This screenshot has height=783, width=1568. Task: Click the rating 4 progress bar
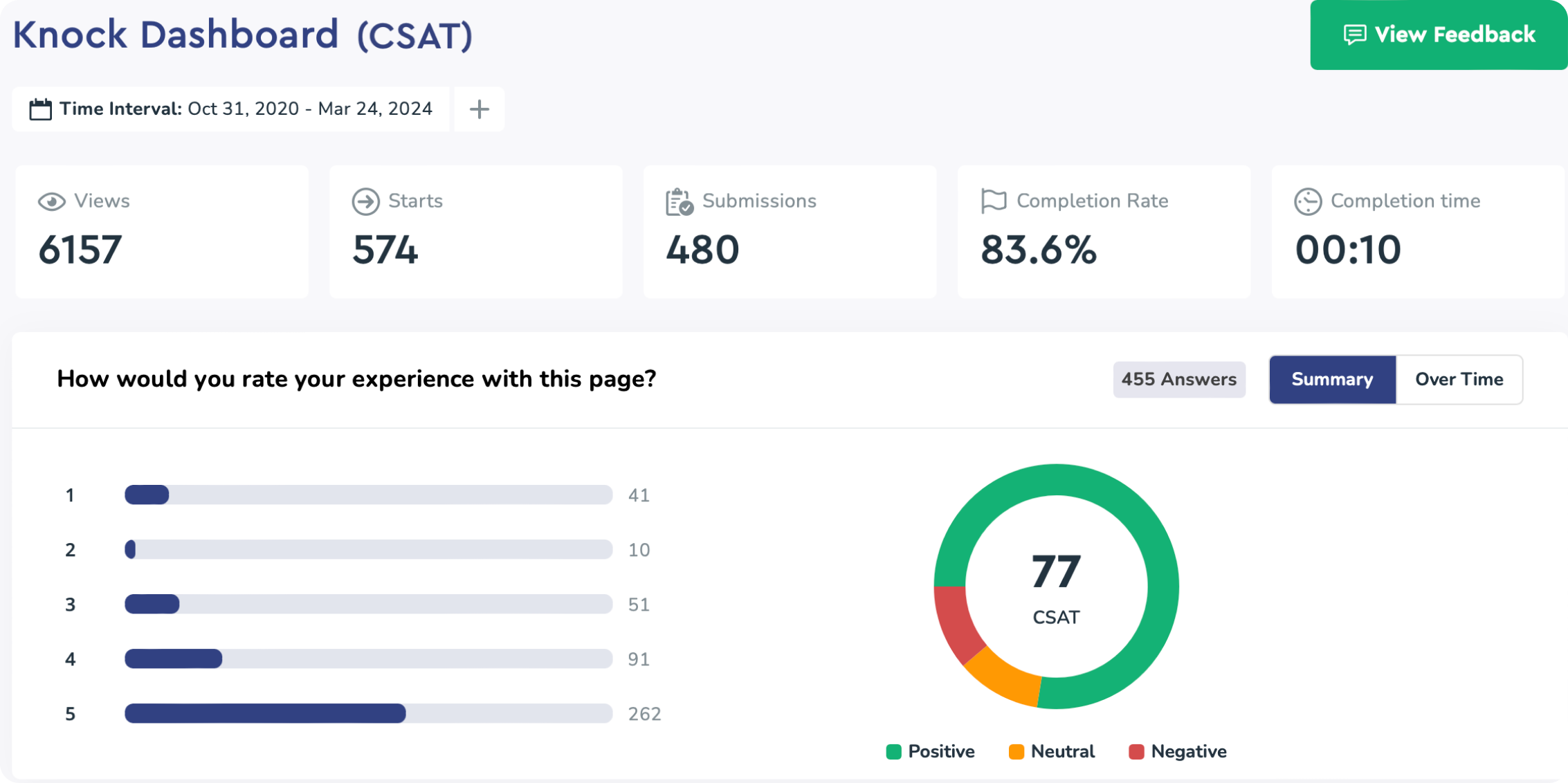pyautogui.click(x=367, y=658)
